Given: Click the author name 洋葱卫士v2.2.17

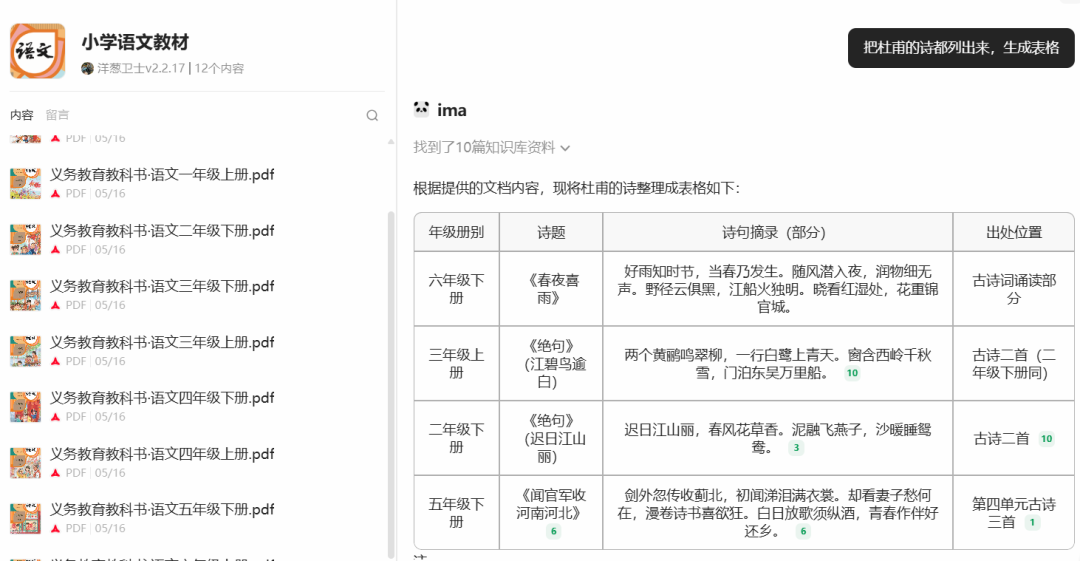Looking at the screenshot, I should (141, 68).
